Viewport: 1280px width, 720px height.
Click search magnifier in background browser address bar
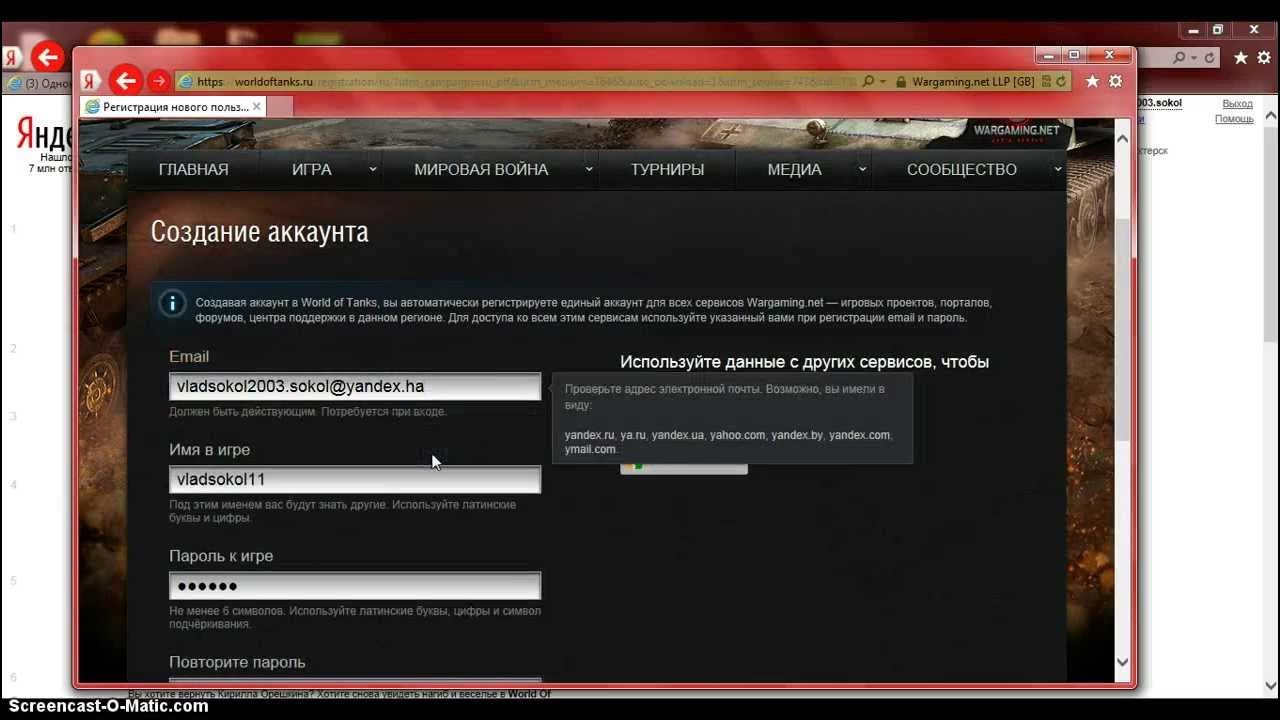click(1180, 58)
